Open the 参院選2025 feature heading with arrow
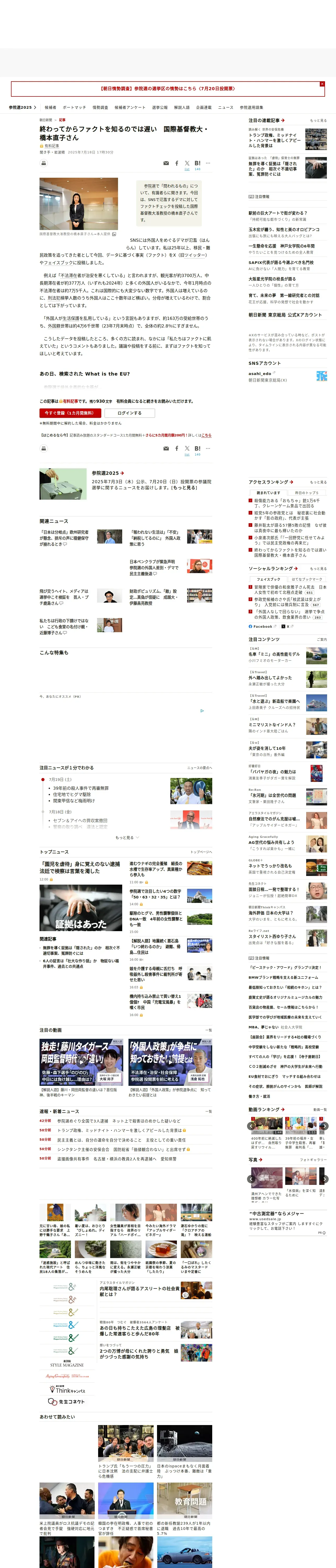The image size is (336, 1568). pos(108,473)
